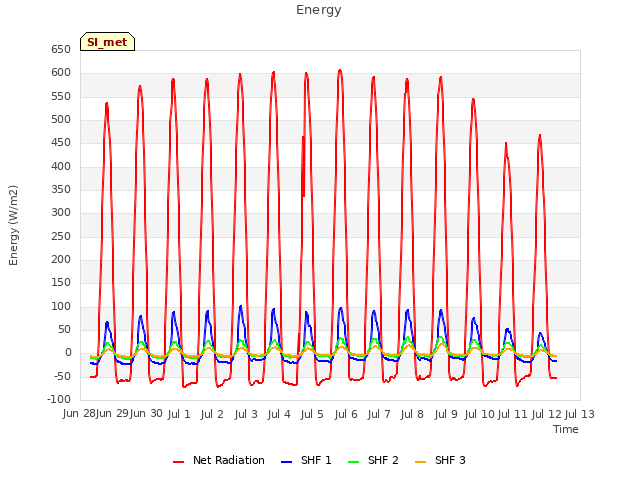This screenshot has height=480, width=640.
Task: Select the Net Radiation legend entry
Action: 219,460
